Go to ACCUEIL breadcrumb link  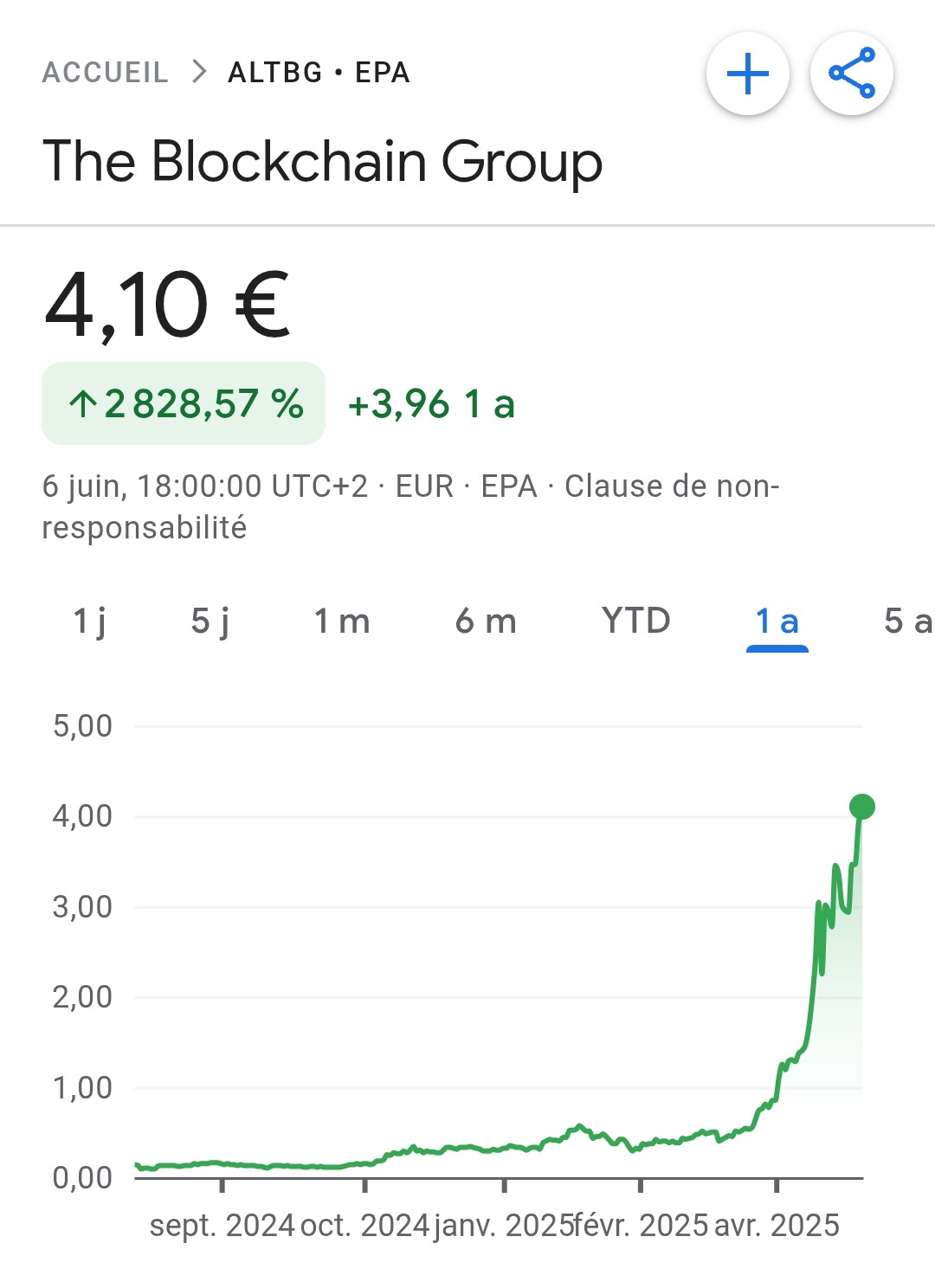[106, 72]
